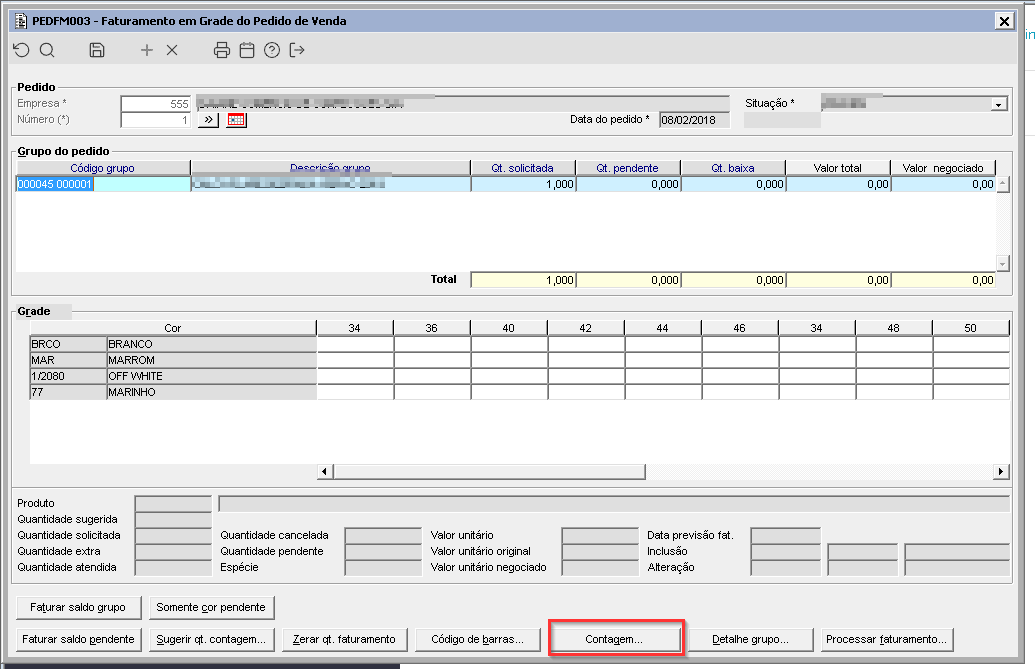Click the size 42 column header
The width and height of the screenshot is (1035, 669).
coord(585,328)
